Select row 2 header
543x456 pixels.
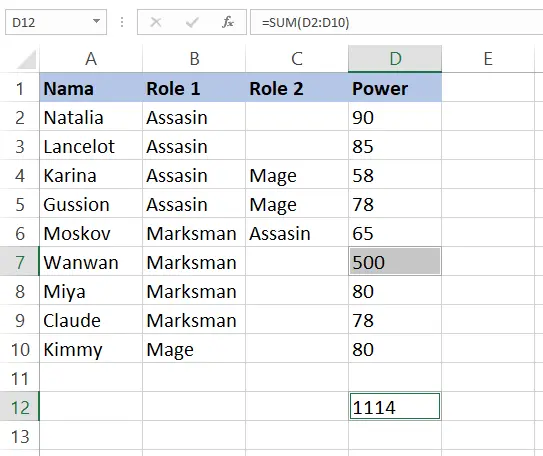pyautogui.click(x=20, y=117)
